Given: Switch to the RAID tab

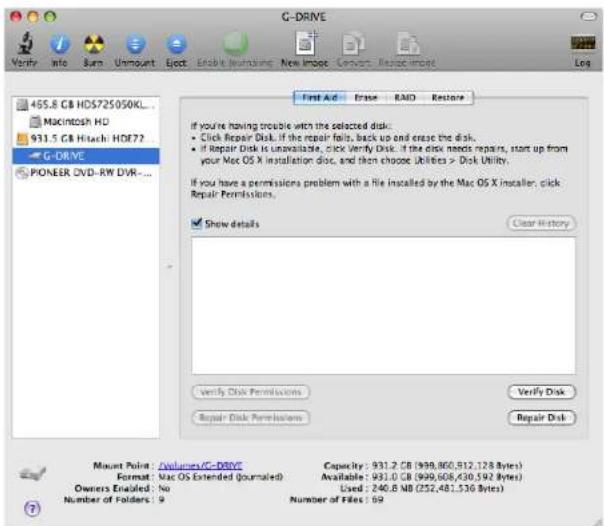Looking at the screenshot, I should 405,97.
